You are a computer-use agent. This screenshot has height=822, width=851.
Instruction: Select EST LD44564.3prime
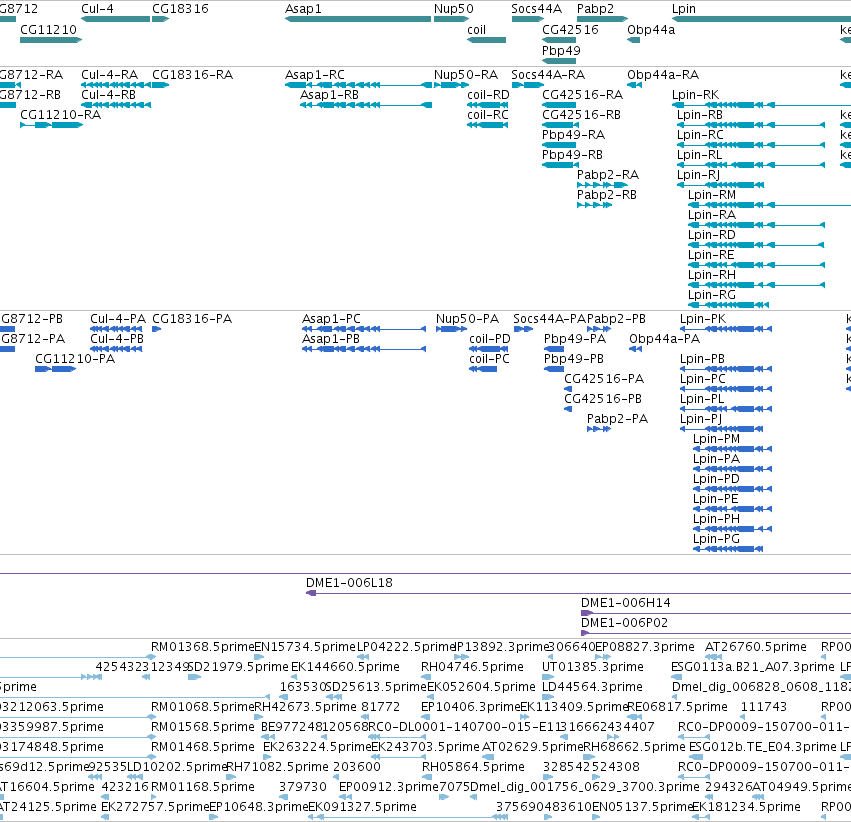pos(592,687)
